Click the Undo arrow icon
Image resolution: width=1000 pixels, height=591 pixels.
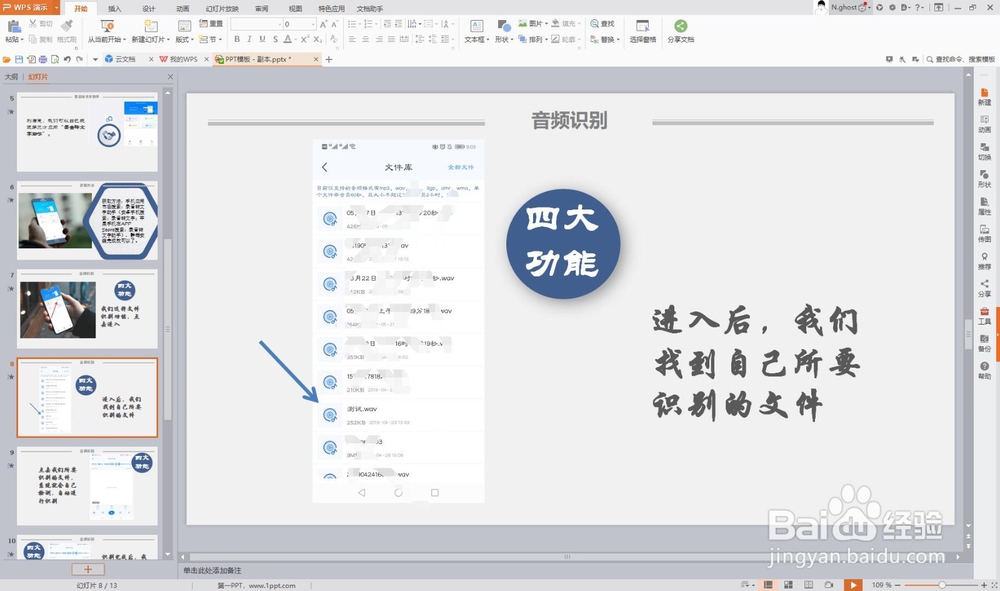[x=67, y=59]
